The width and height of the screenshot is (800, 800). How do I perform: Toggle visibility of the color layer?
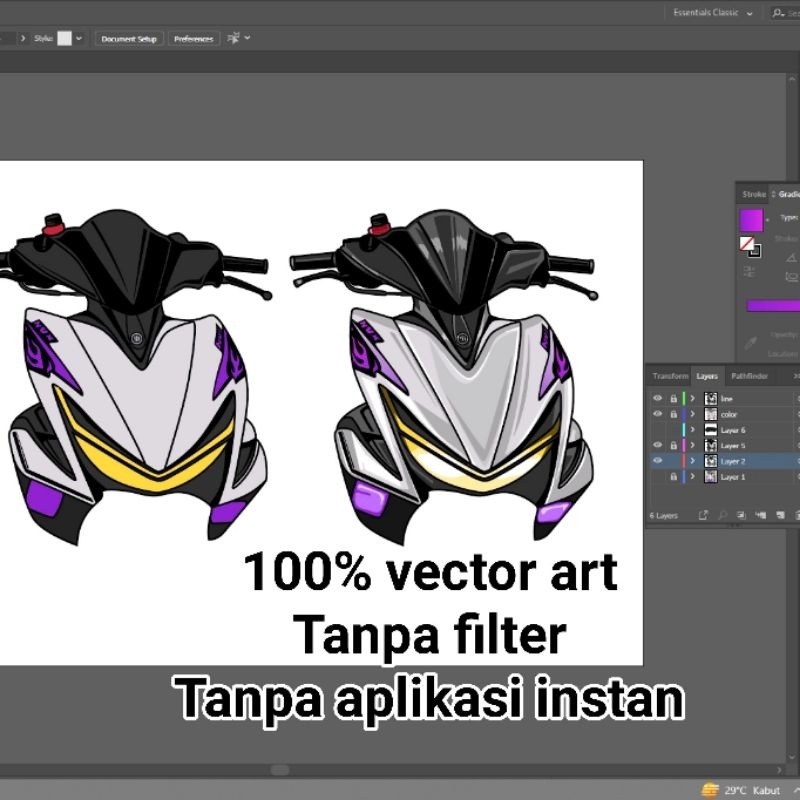[x=657, y=414]
